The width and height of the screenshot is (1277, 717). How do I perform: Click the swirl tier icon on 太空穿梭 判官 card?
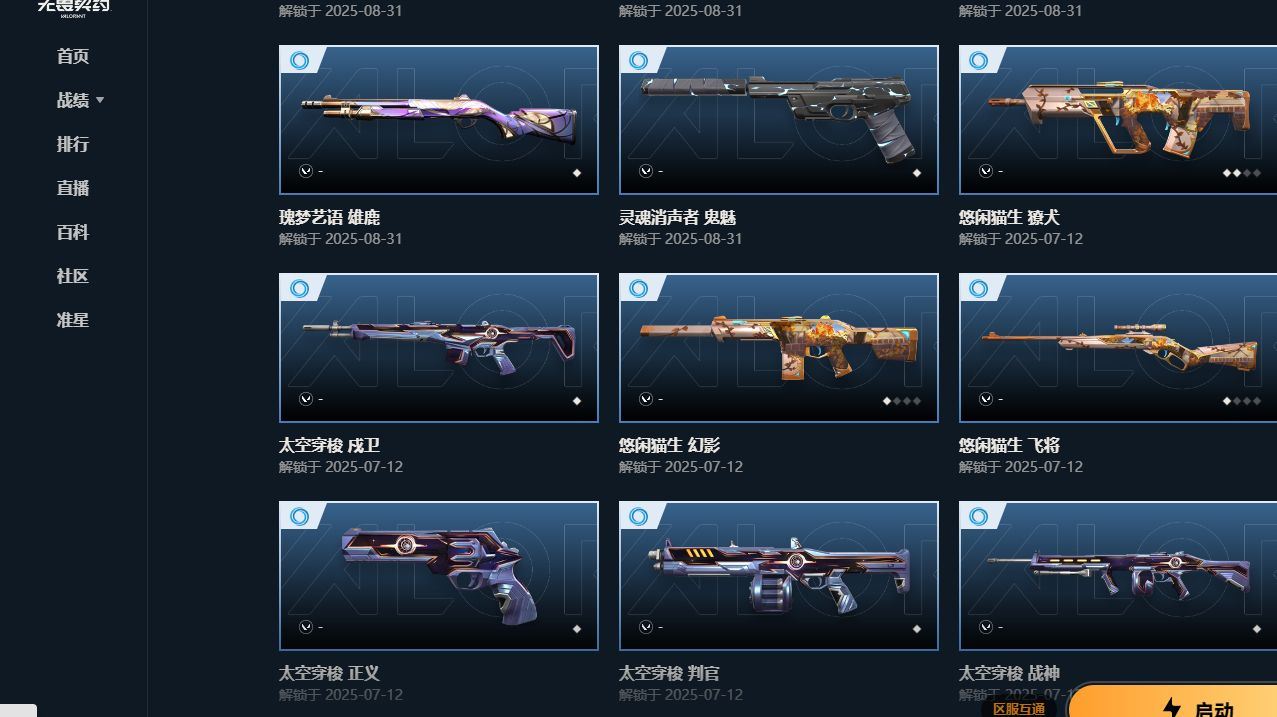click(639, 516)
